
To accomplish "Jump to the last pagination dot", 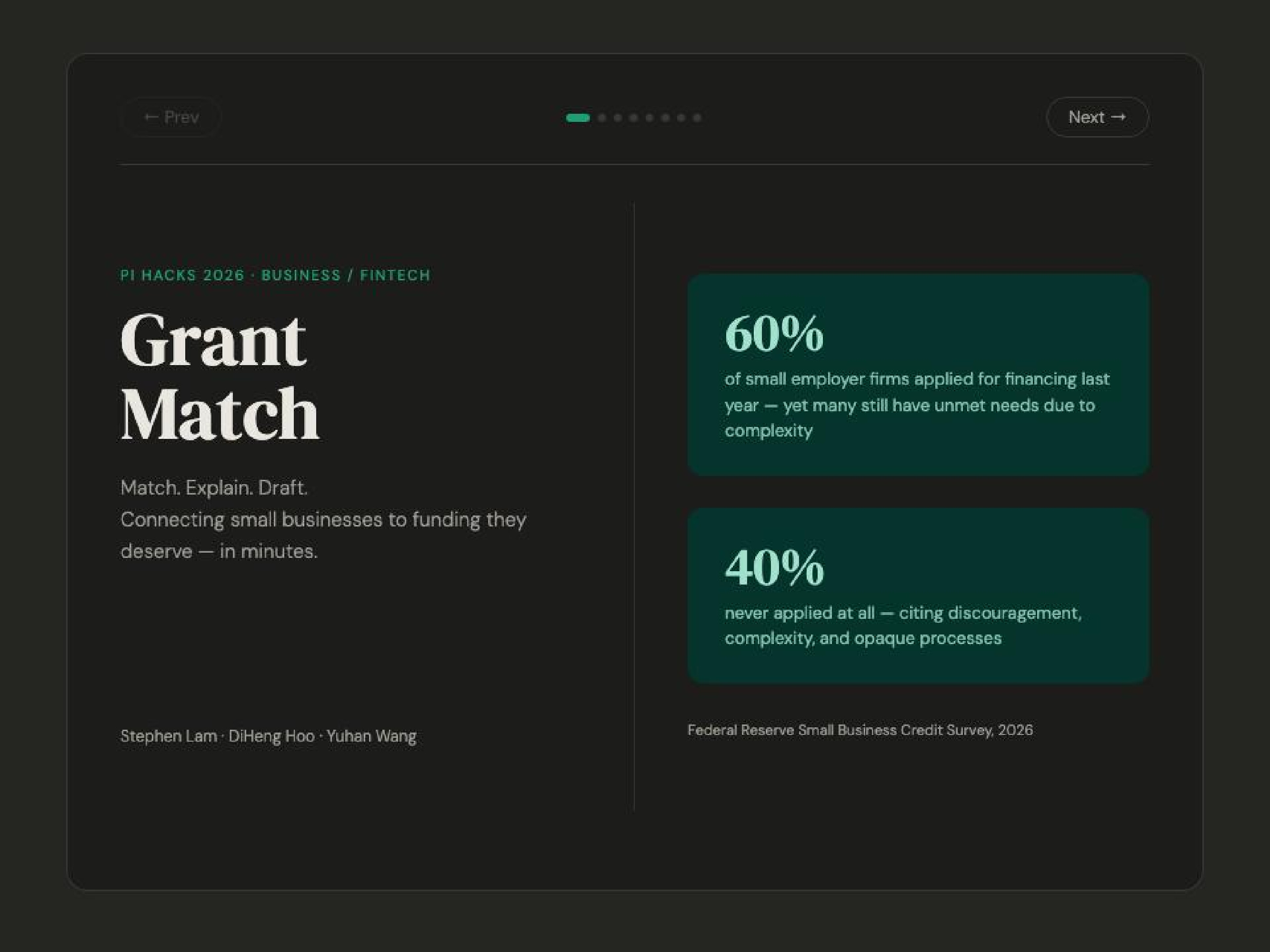I will pos(697,118).
